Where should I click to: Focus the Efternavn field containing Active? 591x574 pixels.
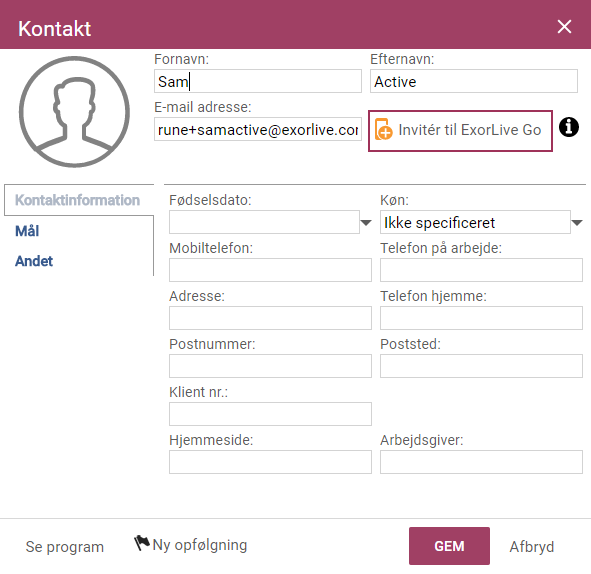[x=474, y=81]
